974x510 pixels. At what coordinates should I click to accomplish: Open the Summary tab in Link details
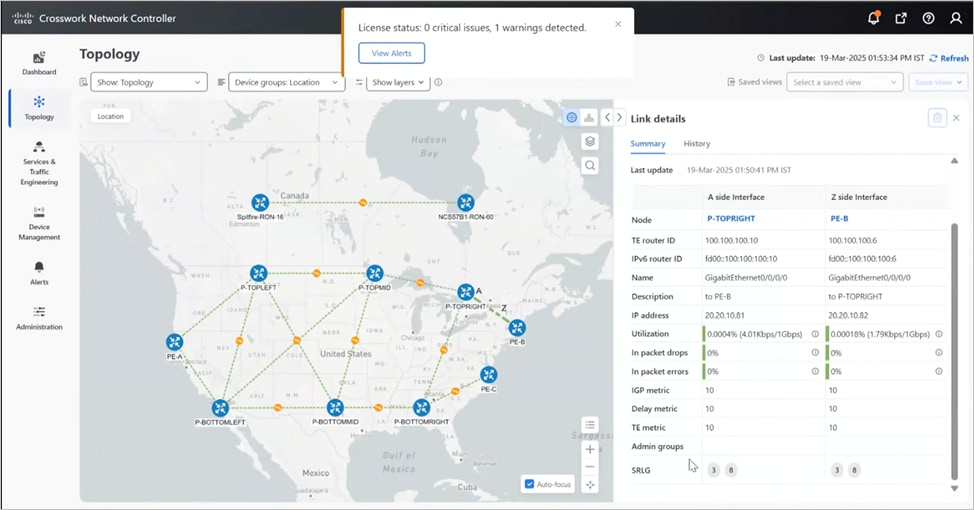click(x=648, y=143)
